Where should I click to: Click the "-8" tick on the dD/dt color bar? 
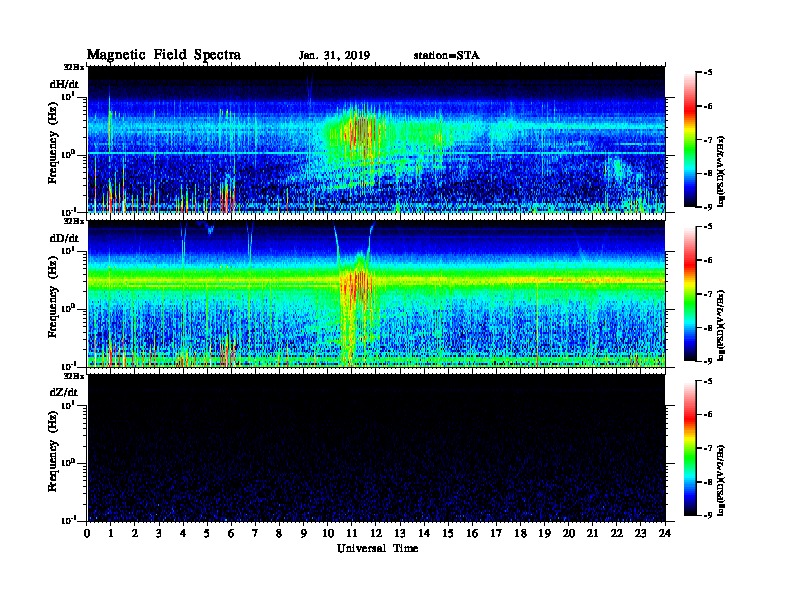coord(708,328)
